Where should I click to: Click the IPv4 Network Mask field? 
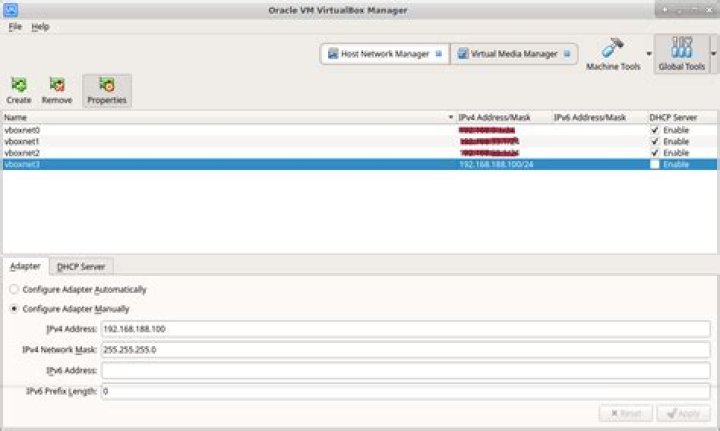click(x=405, y=350)
